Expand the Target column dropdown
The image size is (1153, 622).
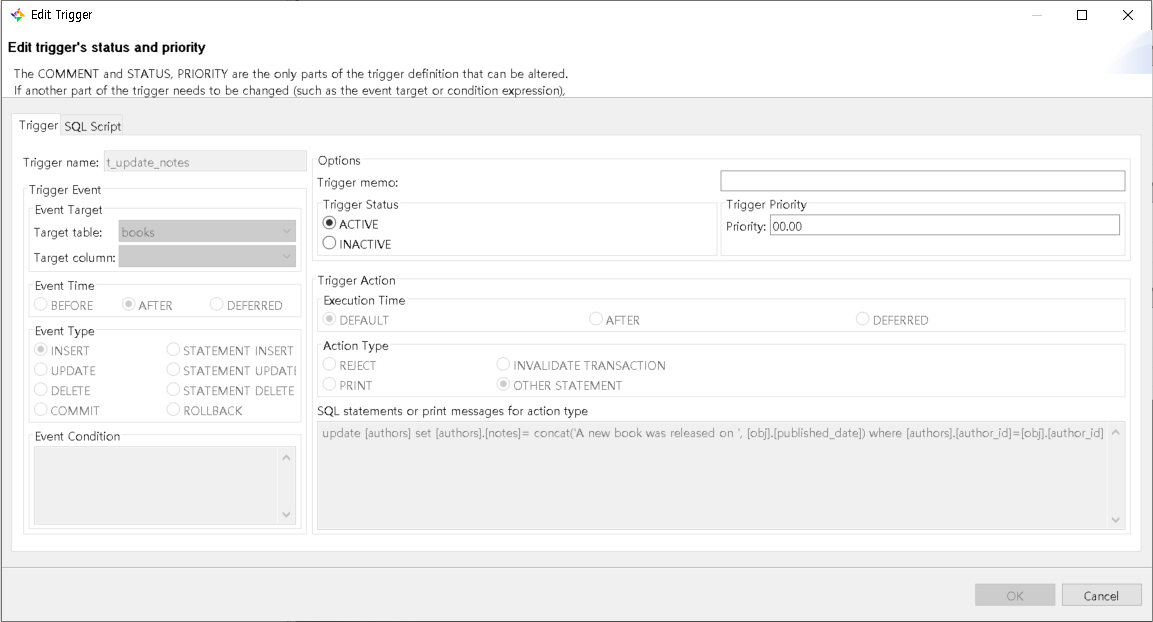click(x=207, y=257)
